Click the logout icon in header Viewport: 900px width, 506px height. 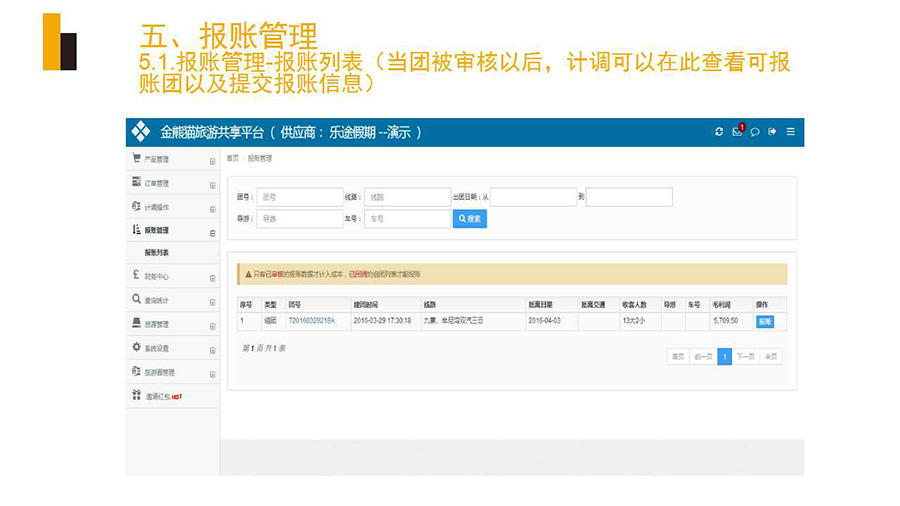[x=773, y=131]
